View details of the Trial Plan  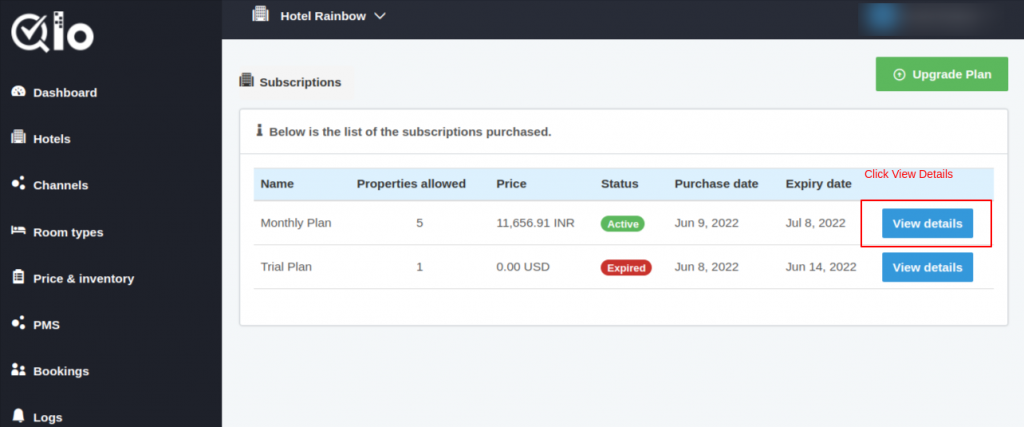pyautogui.click(x=927, y=267)
